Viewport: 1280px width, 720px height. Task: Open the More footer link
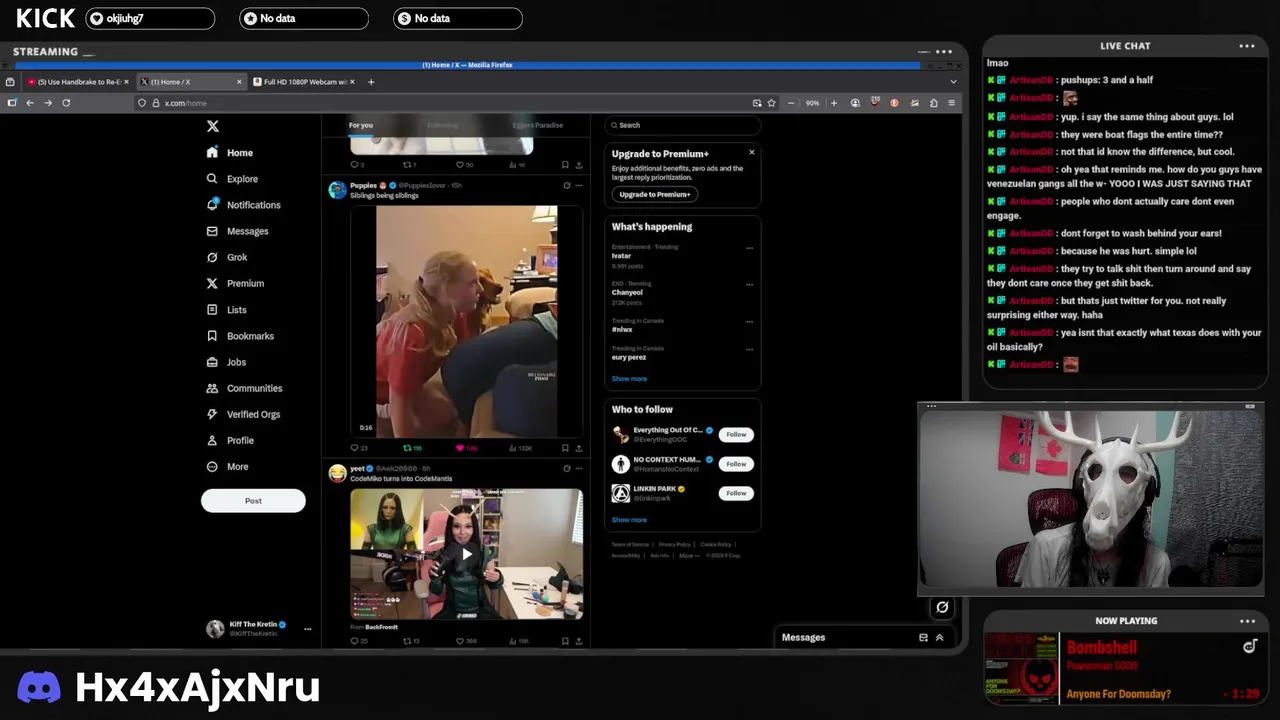[x=688, y=555]
